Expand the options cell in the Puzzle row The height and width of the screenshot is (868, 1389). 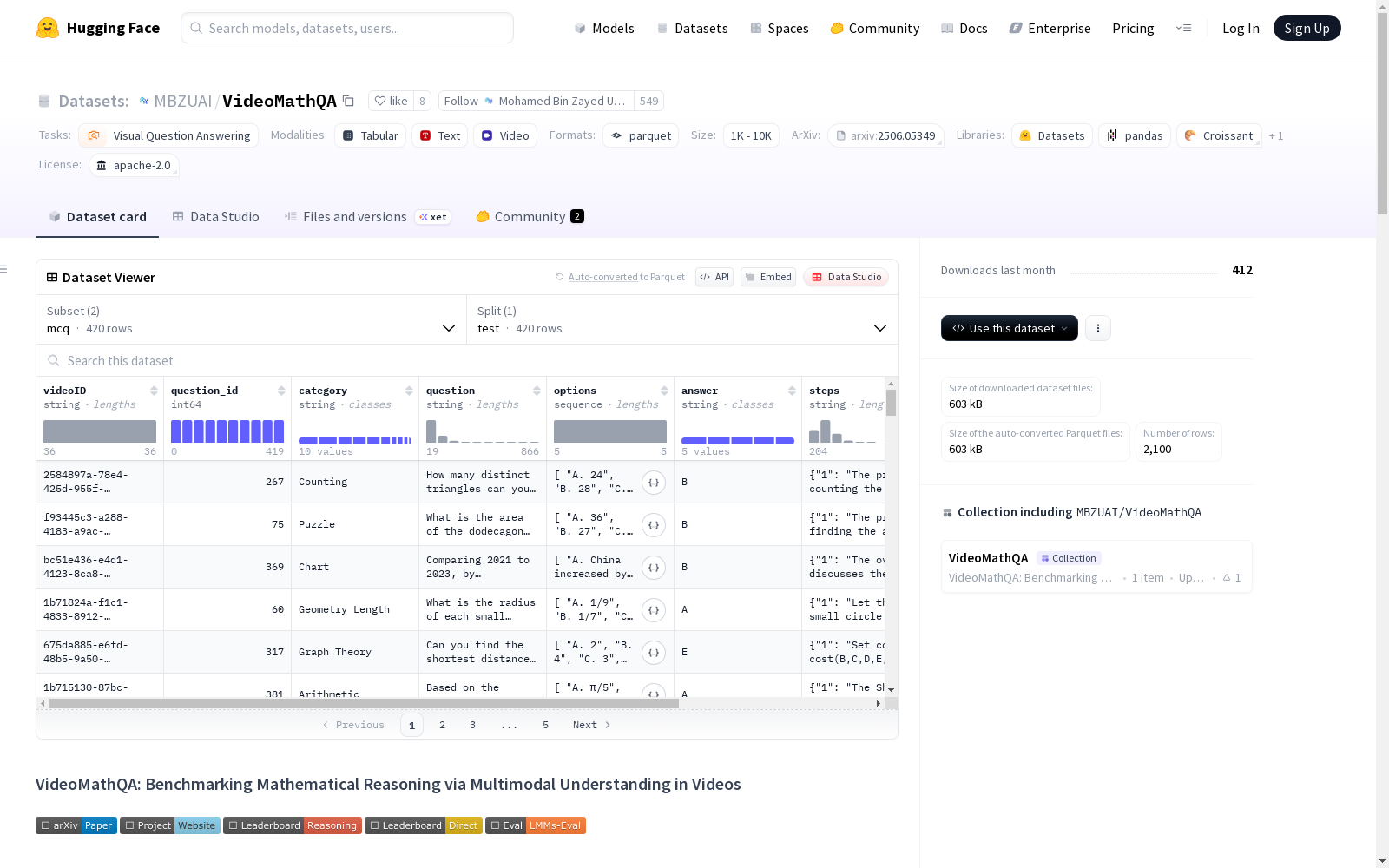click(x=654, y=525)
